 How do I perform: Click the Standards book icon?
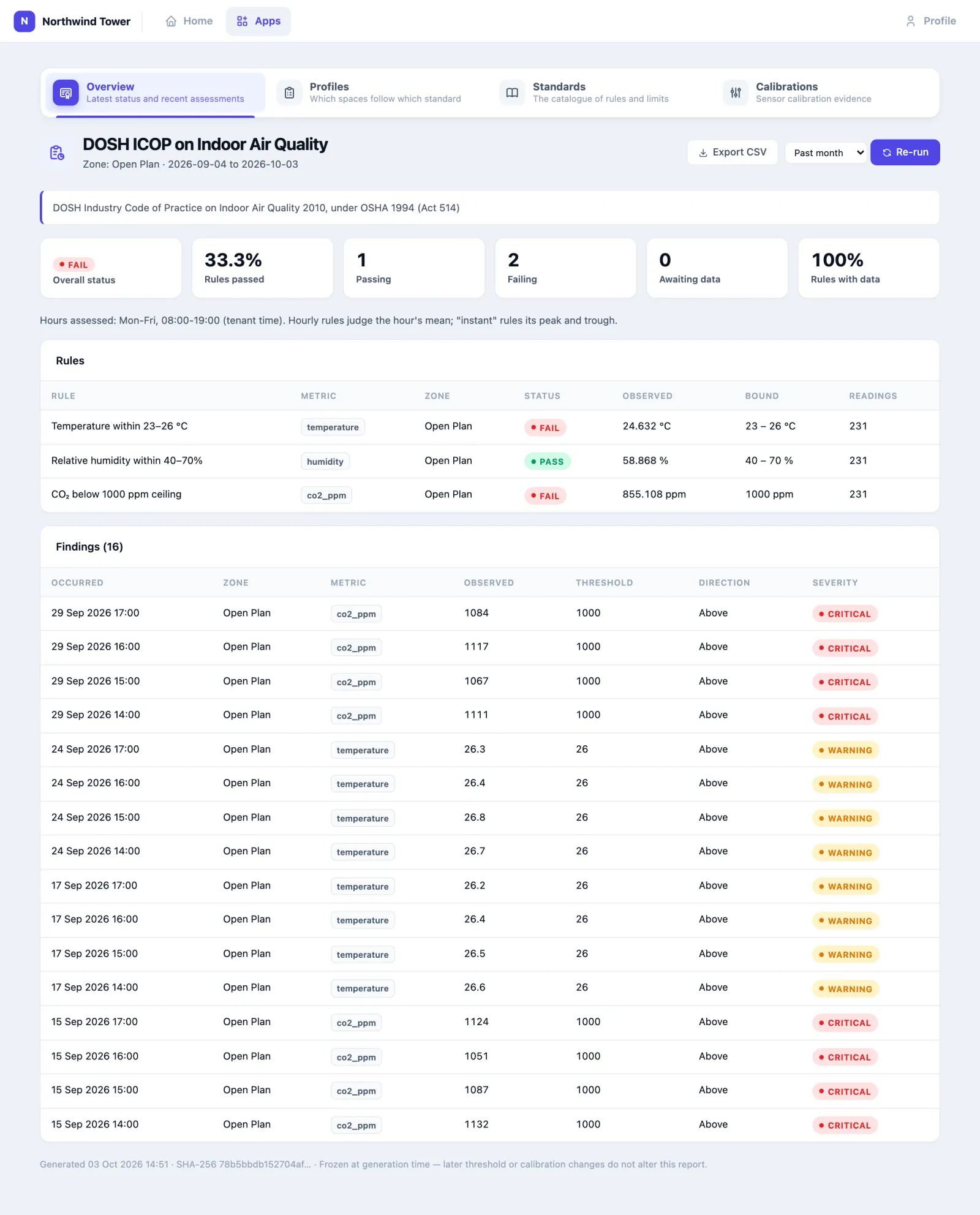tap(512, 93)
